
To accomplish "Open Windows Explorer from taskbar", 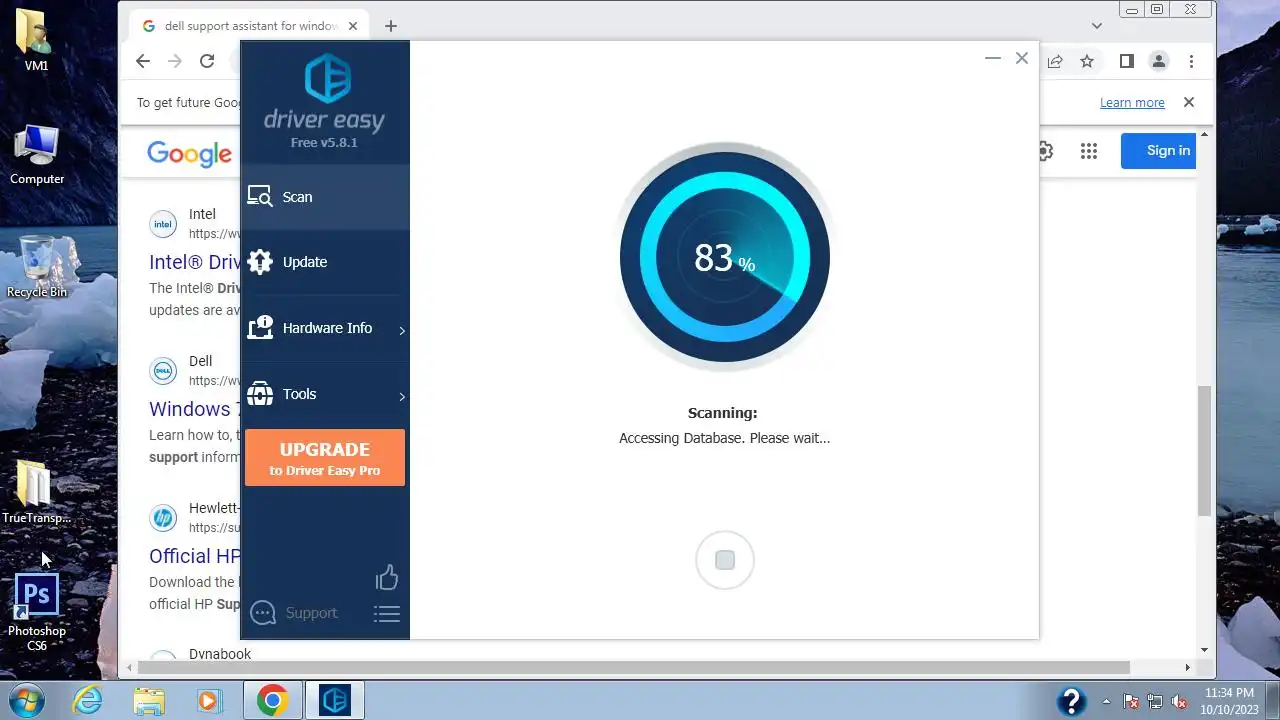I will [149, 700].
